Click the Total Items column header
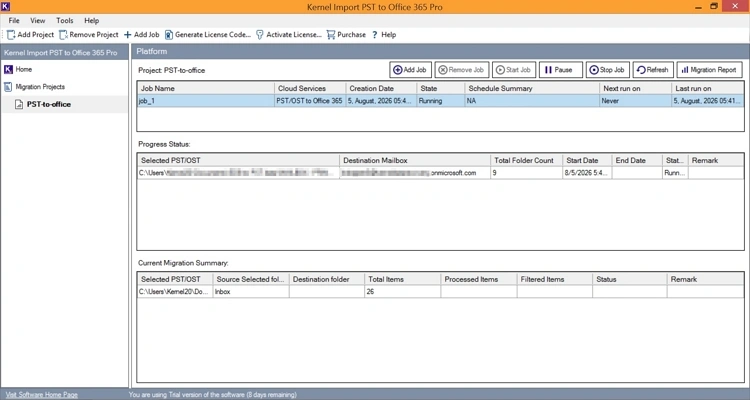750x400 pixels. [x=402, y=279]
